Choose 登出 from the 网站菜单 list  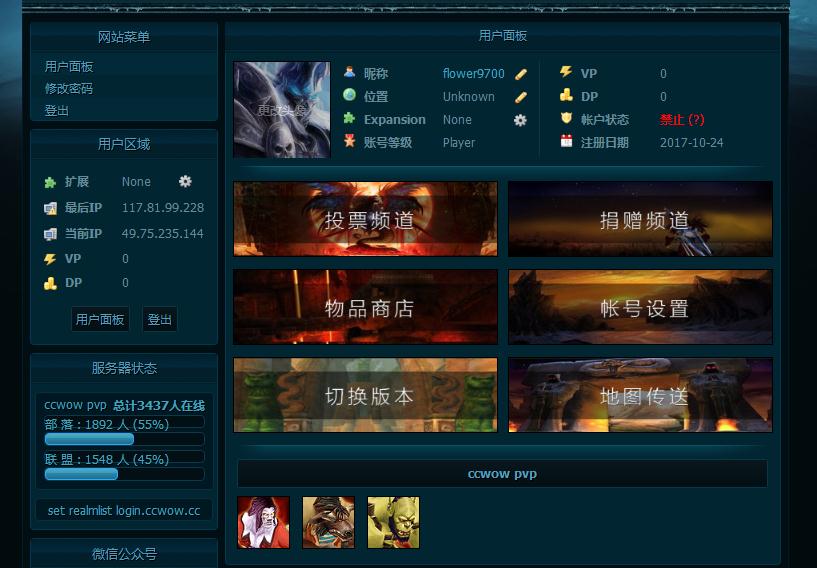(57, 110)
